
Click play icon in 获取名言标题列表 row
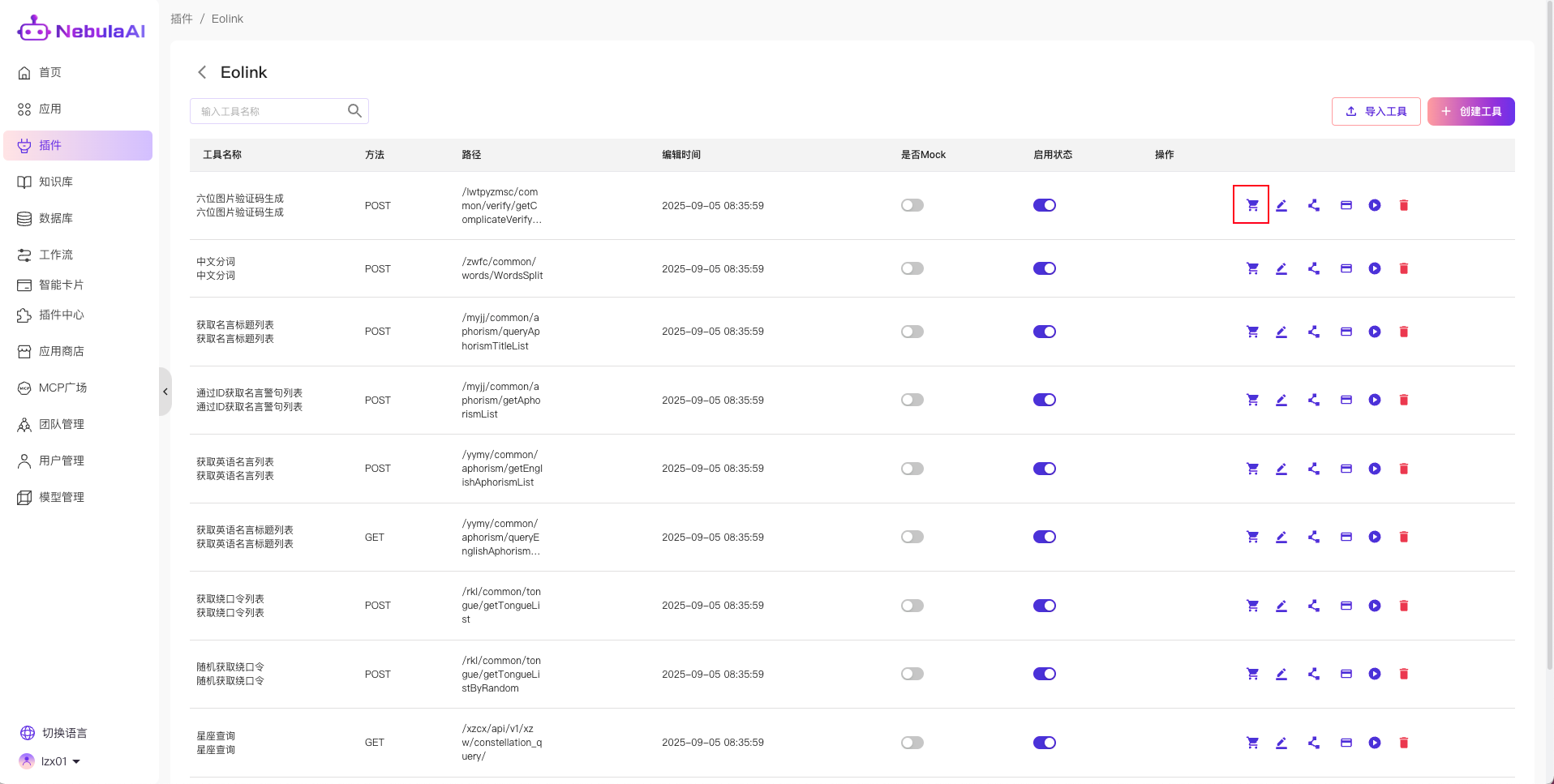click(1375, 332)
